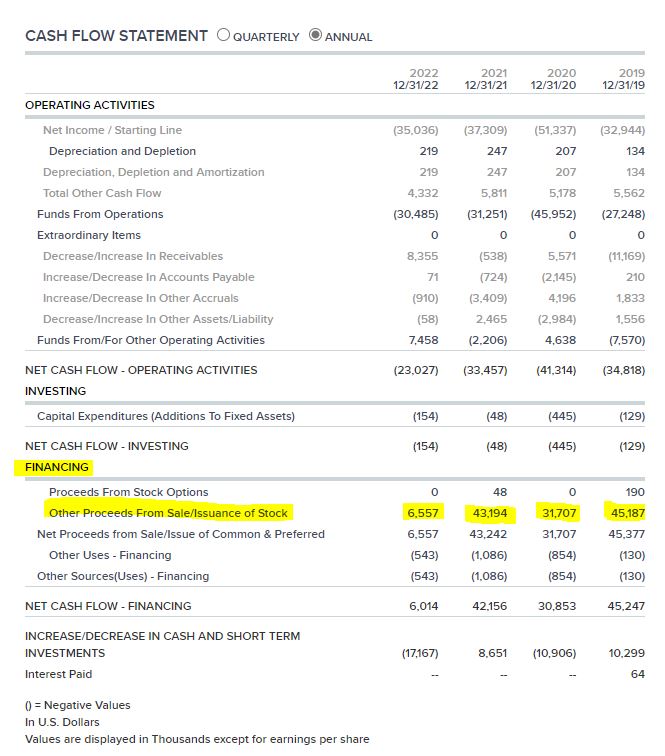Viewport: 665px width, 756px height.
Task: Click the 2019 column header
Action: (624, 79)
